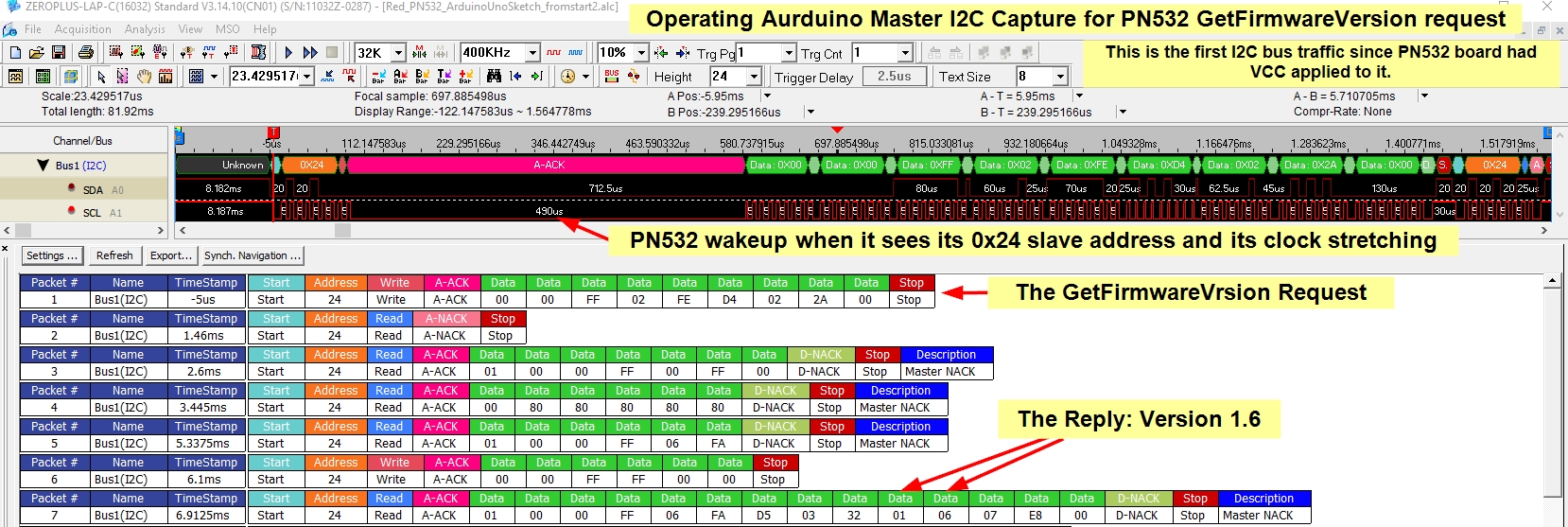Screen dimensions: 1568x527
Task: Open a saved capture file with the folder icon
Action: pyautogui.click(x=37, y=52)
